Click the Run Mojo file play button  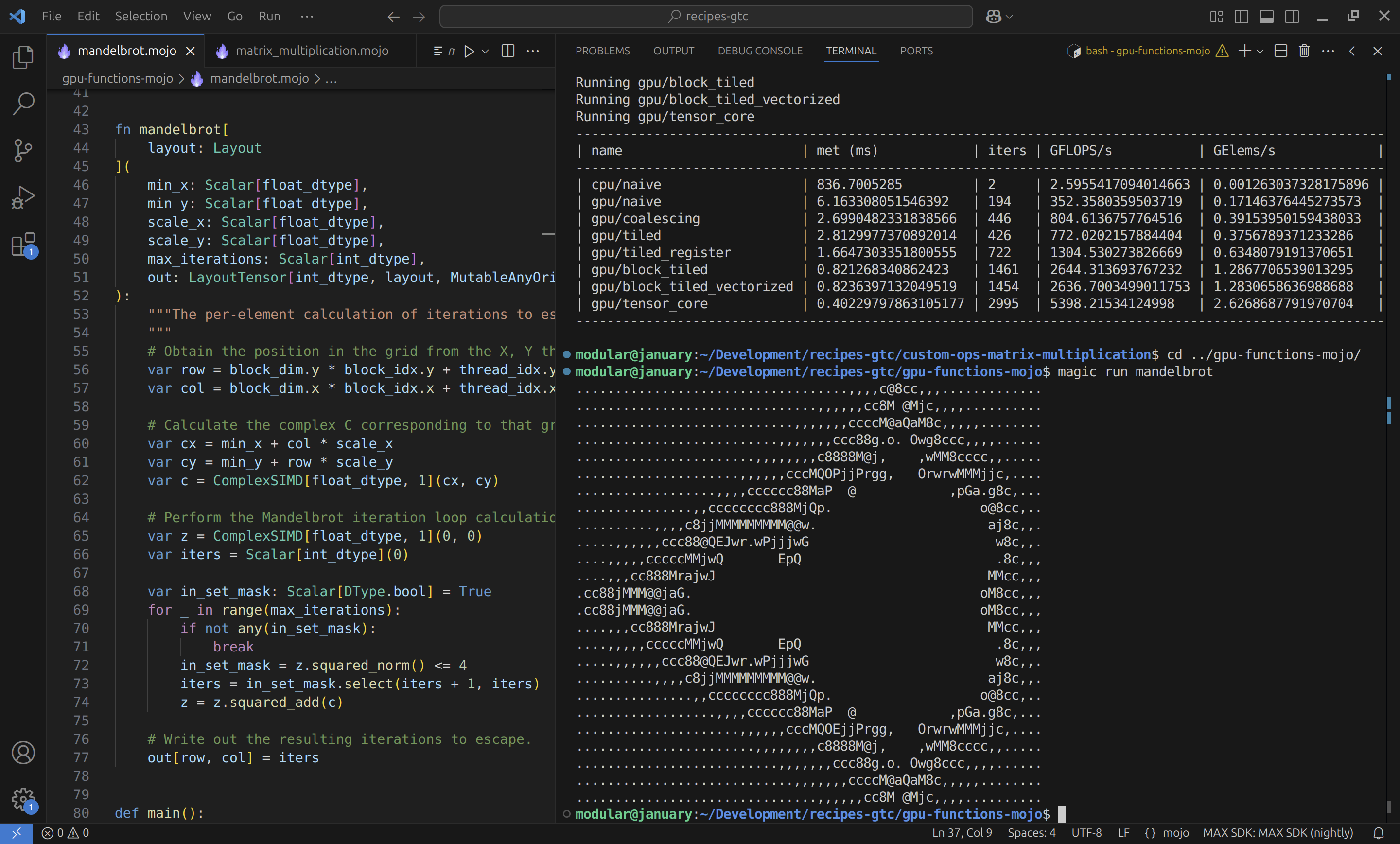point(469,51)
